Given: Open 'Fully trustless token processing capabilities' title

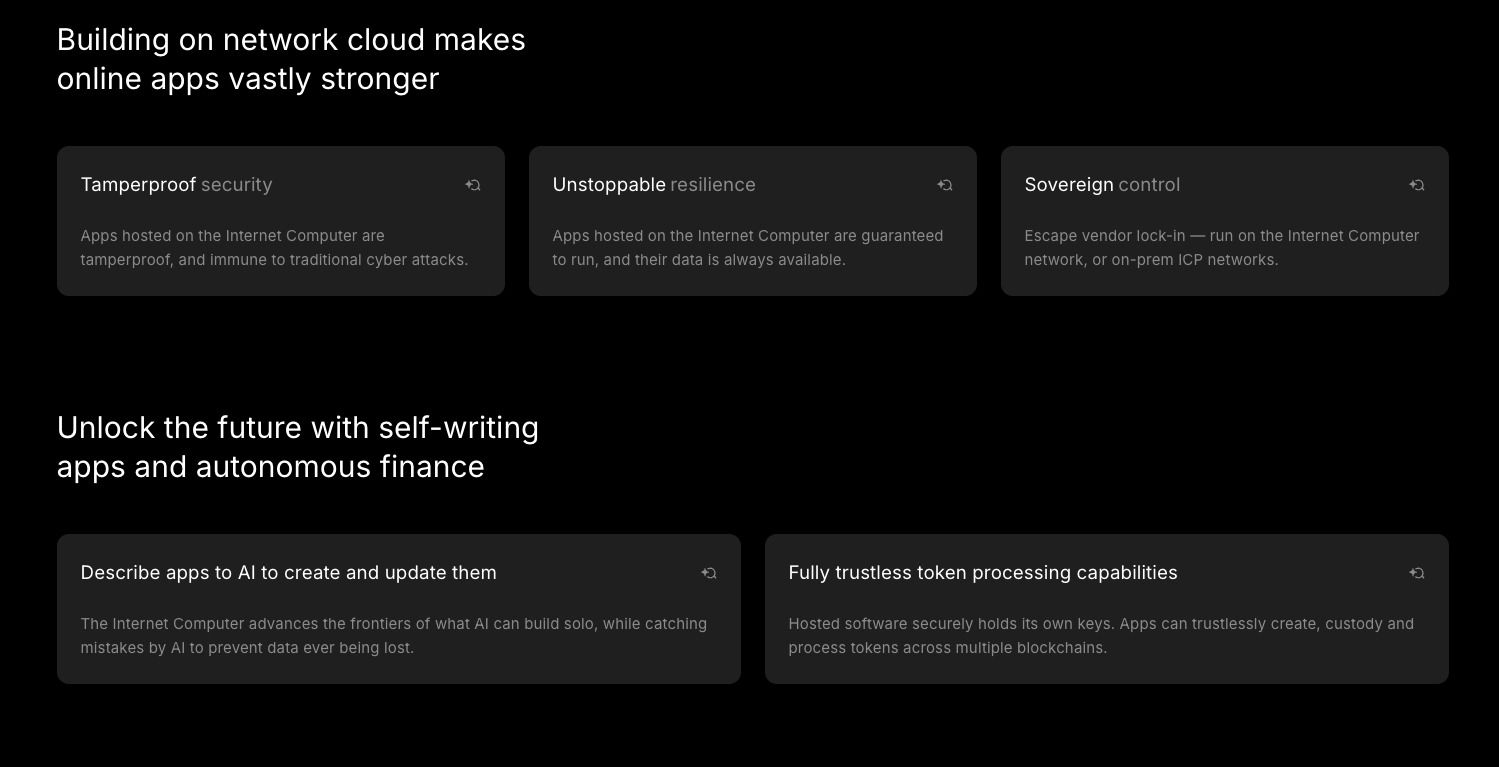Looking at the screenshot, I should tap(983, 573).
